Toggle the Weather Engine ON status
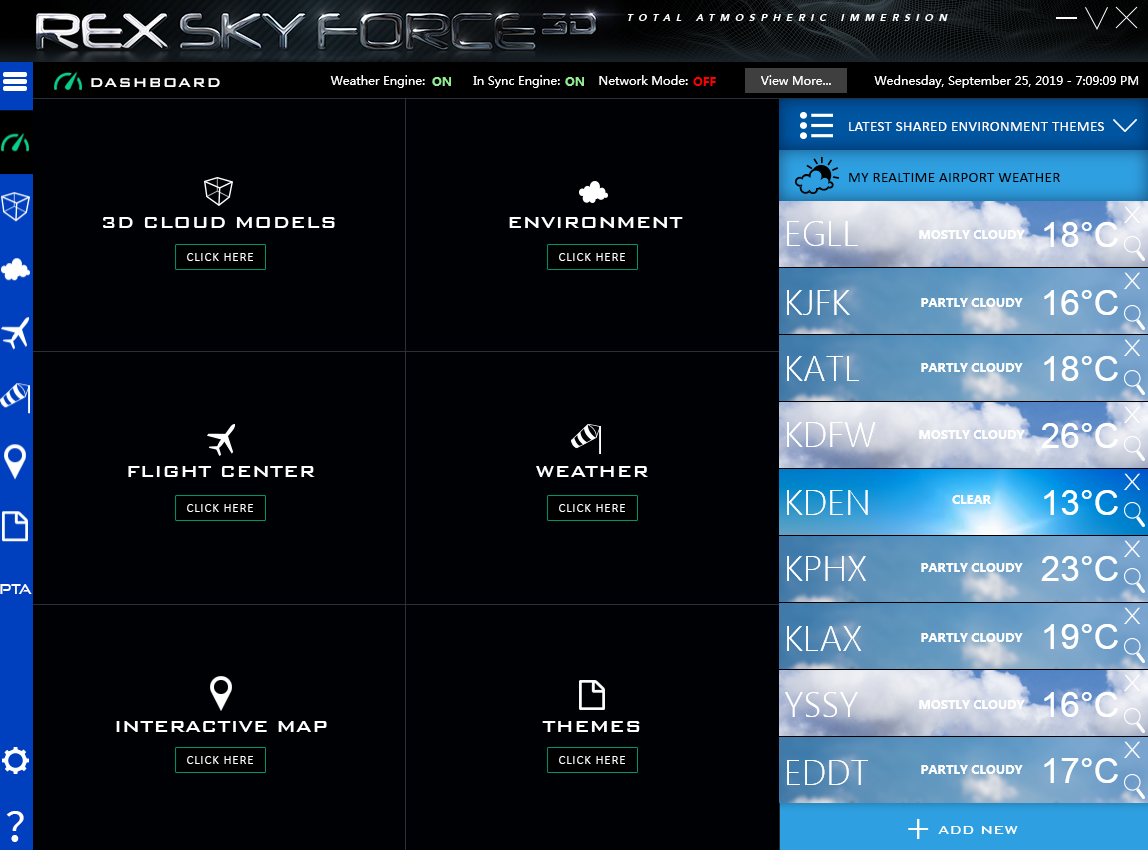This screenshot has width=1148, height=850. pyautogui.click(x=441, y=82)
